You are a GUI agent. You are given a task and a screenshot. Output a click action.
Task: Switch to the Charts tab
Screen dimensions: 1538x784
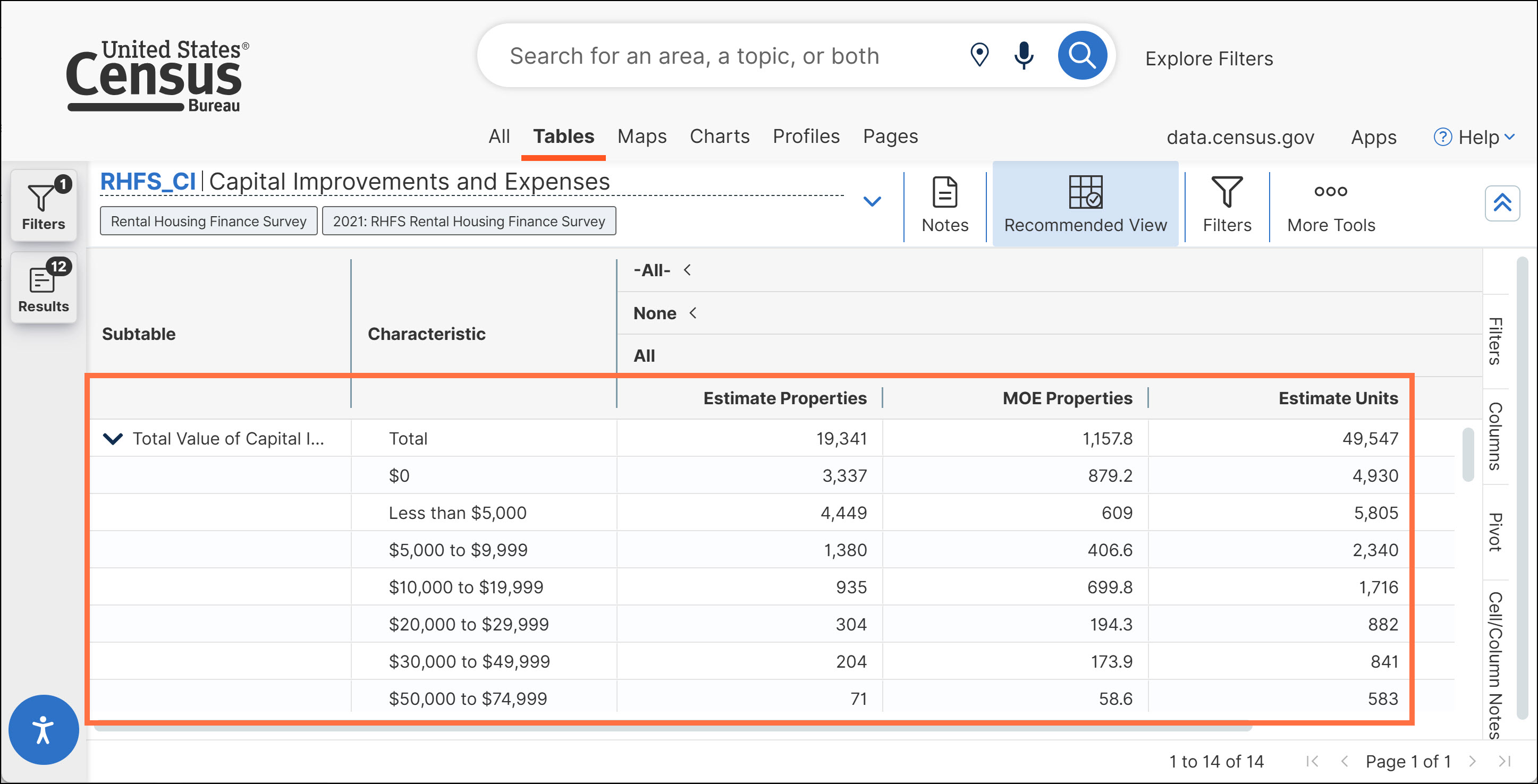pos(719,136)
